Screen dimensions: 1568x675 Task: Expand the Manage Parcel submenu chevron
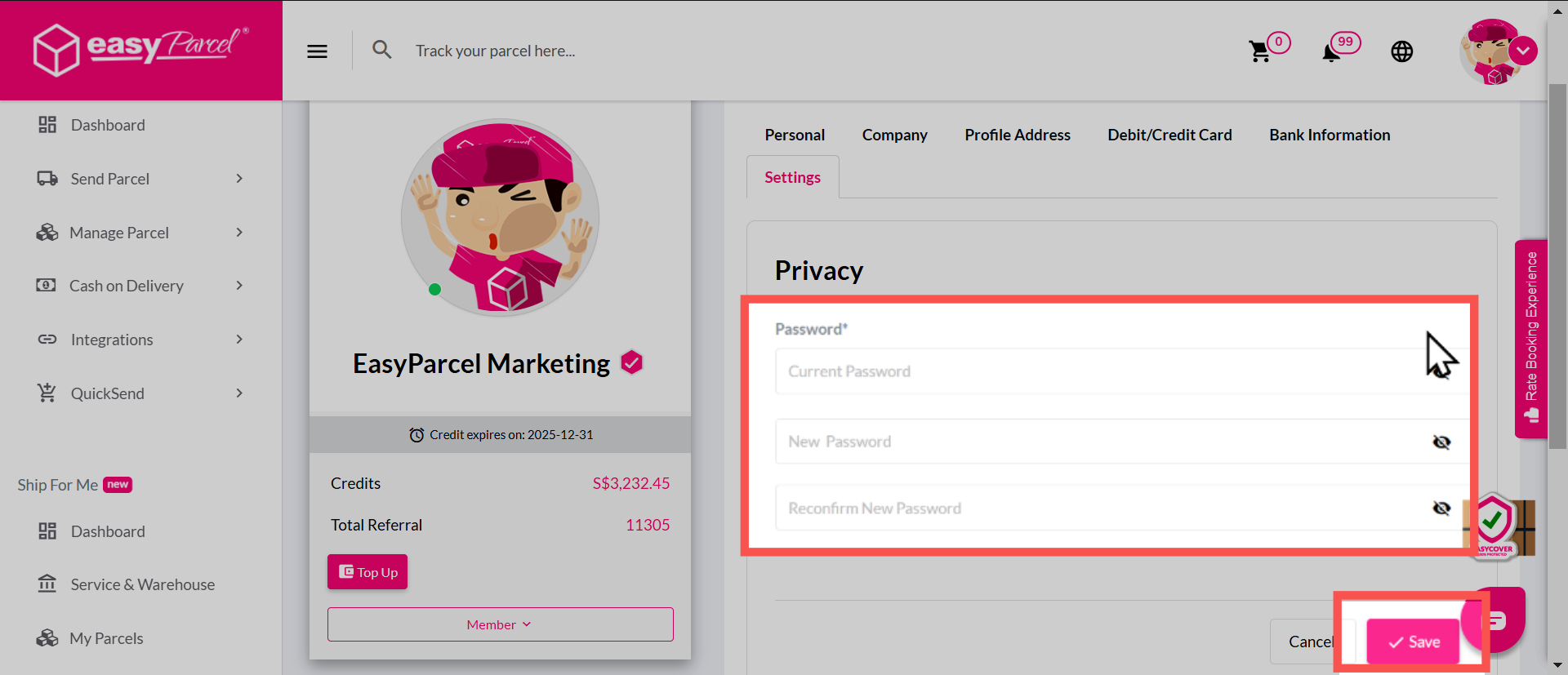[x=239, y=233]
